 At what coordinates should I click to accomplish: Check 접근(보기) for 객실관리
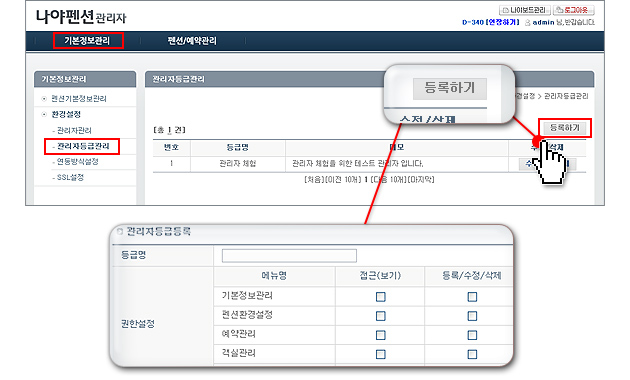380,354
